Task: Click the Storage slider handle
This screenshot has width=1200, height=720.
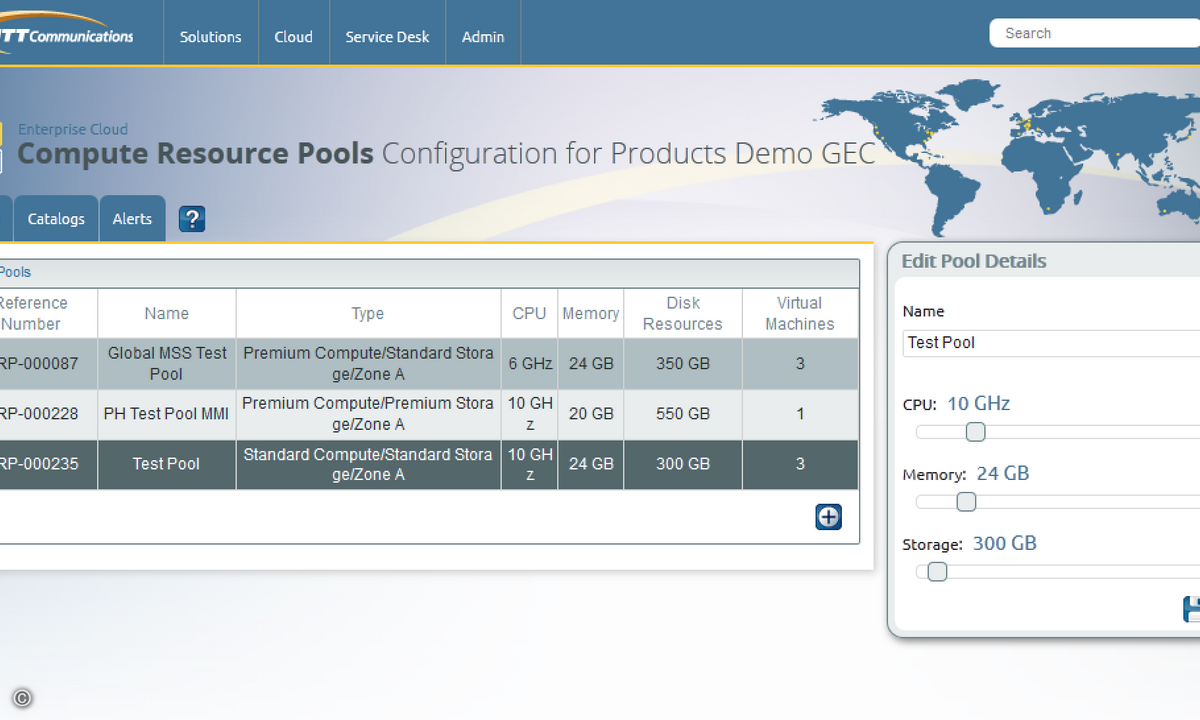Action: (937, 572)
